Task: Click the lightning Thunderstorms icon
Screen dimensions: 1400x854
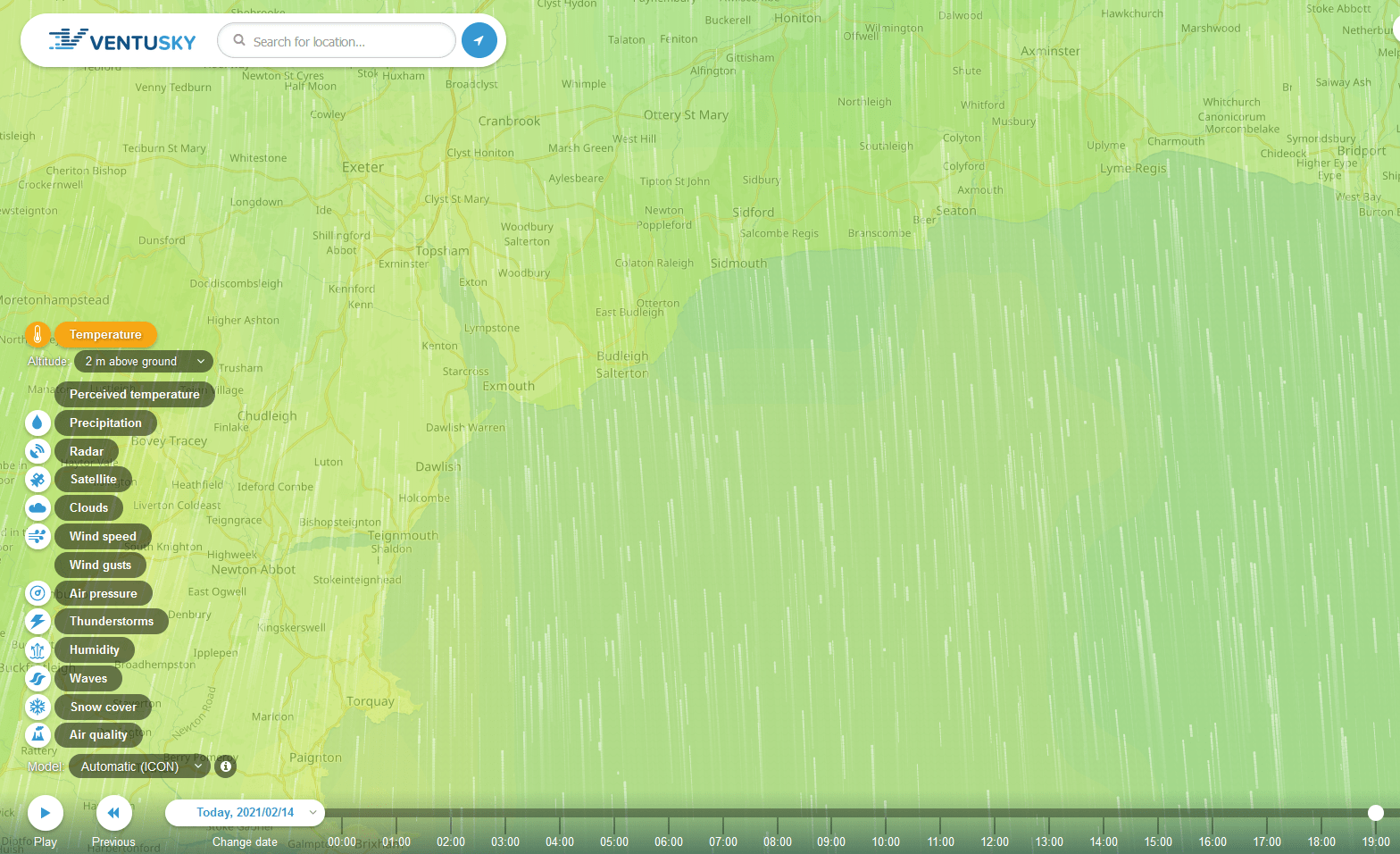Action: point(37,622)
